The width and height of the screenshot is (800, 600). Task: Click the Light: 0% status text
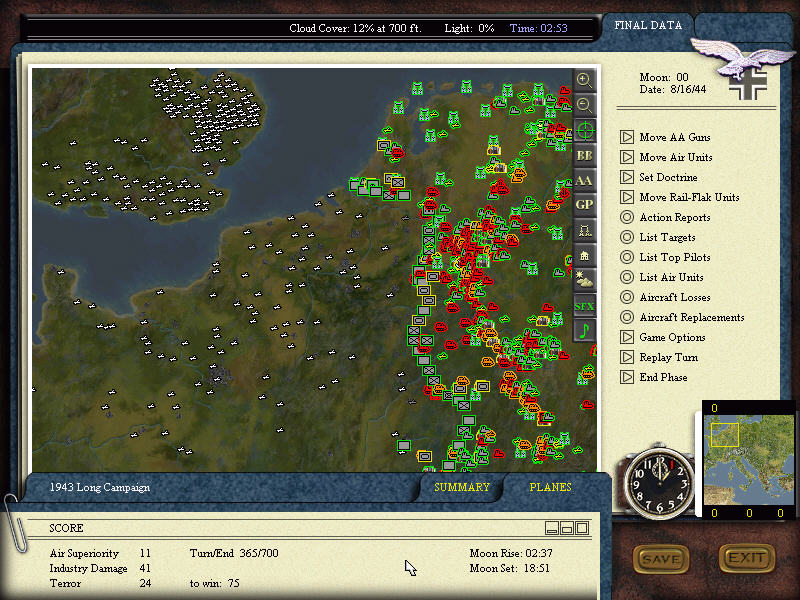[x=469, y=28]
